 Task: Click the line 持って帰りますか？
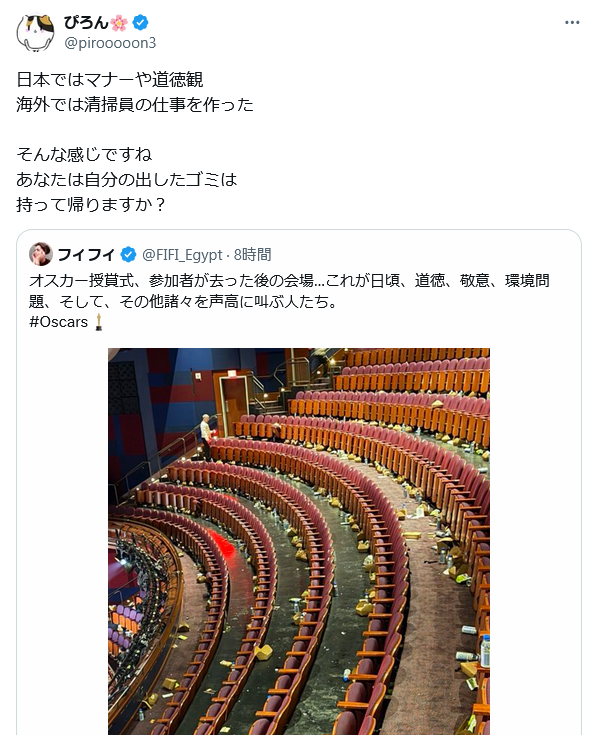91,205
